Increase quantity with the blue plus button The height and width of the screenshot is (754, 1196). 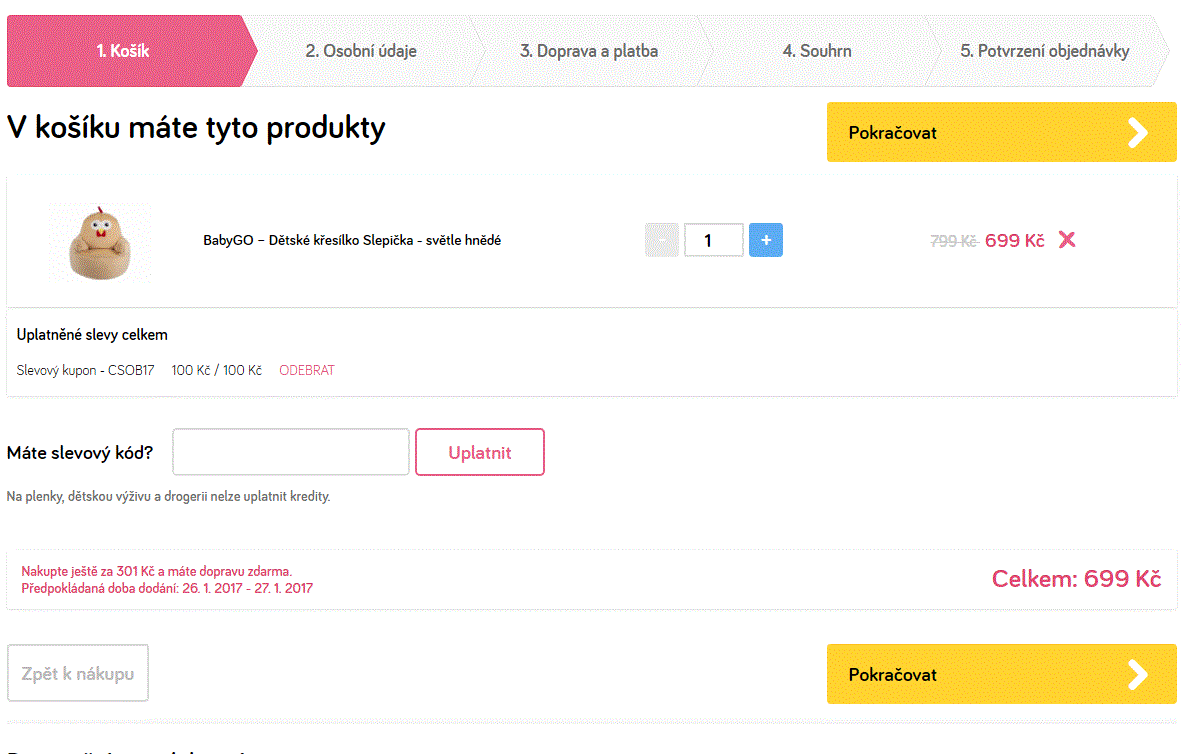766,240
